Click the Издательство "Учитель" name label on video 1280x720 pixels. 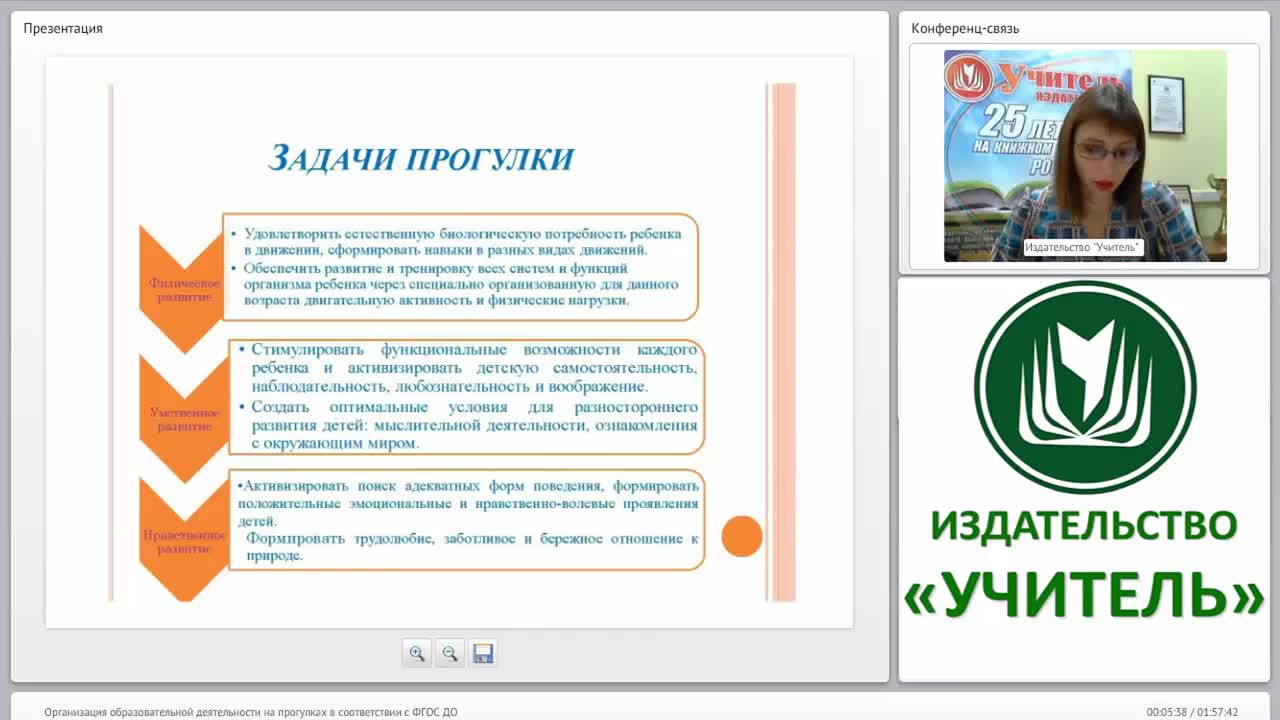[x=1084, y=247]
